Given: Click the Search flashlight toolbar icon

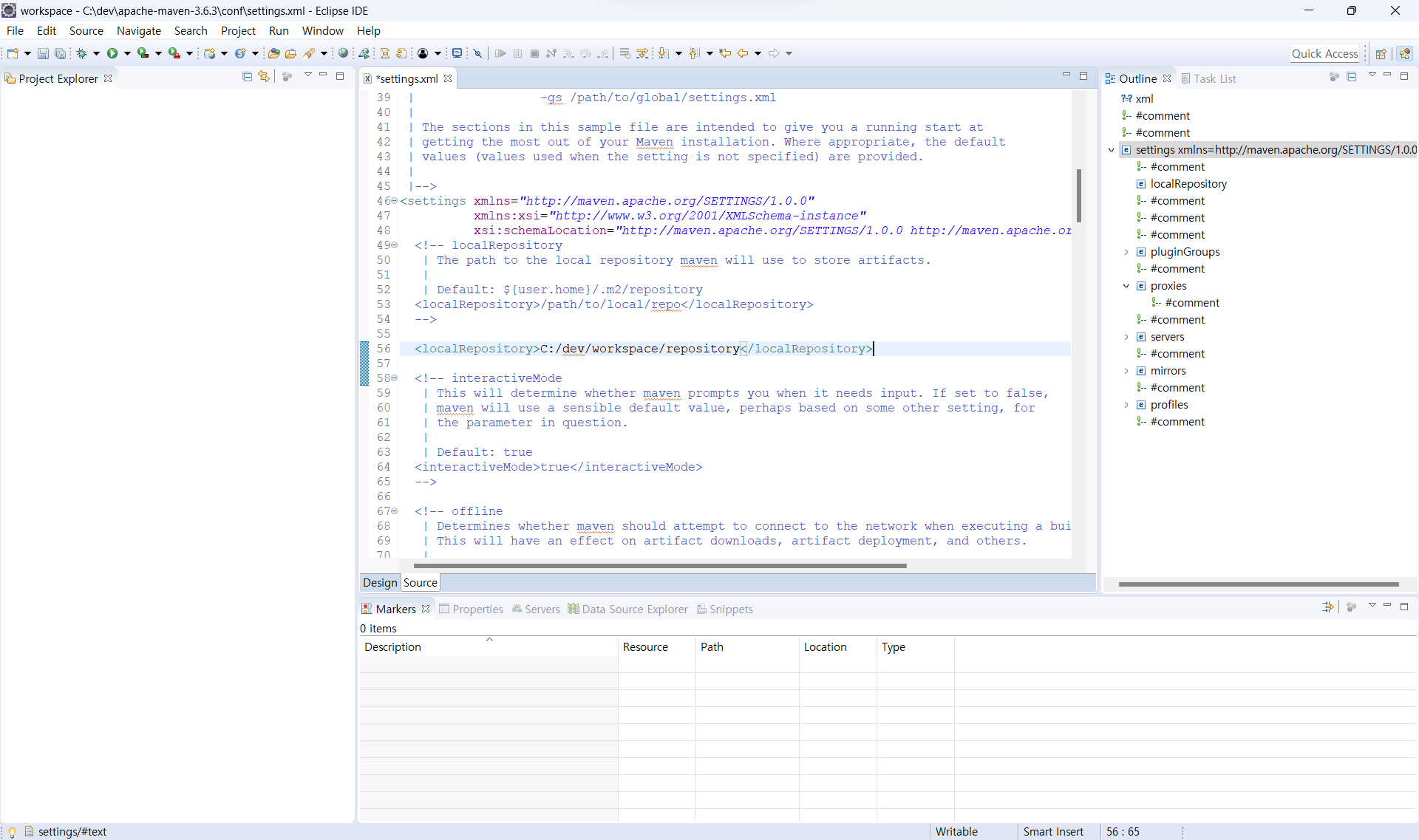Looking at the screenshot, I should (x=310, y=53).
